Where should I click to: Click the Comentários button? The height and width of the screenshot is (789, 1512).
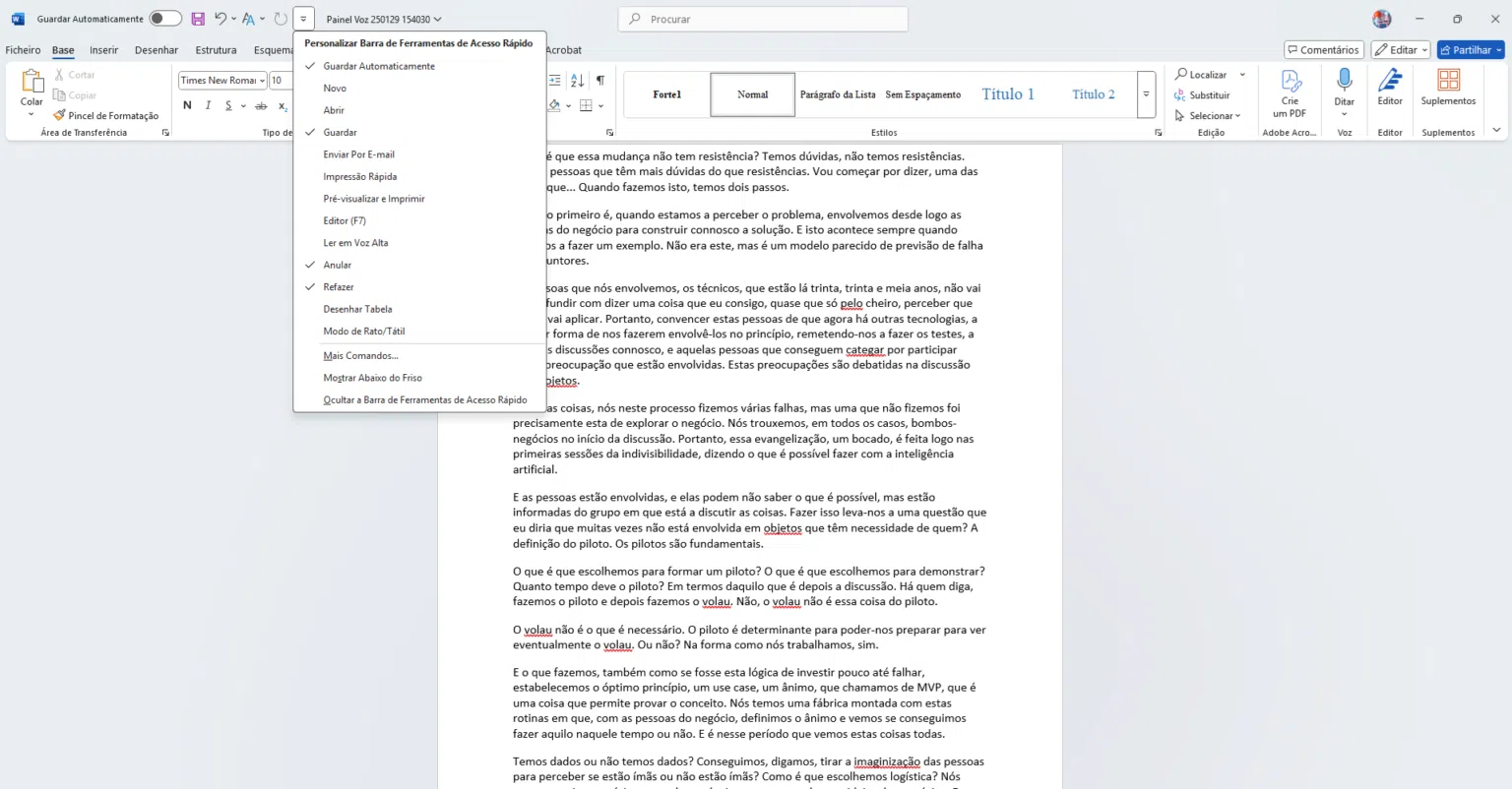1324,49
